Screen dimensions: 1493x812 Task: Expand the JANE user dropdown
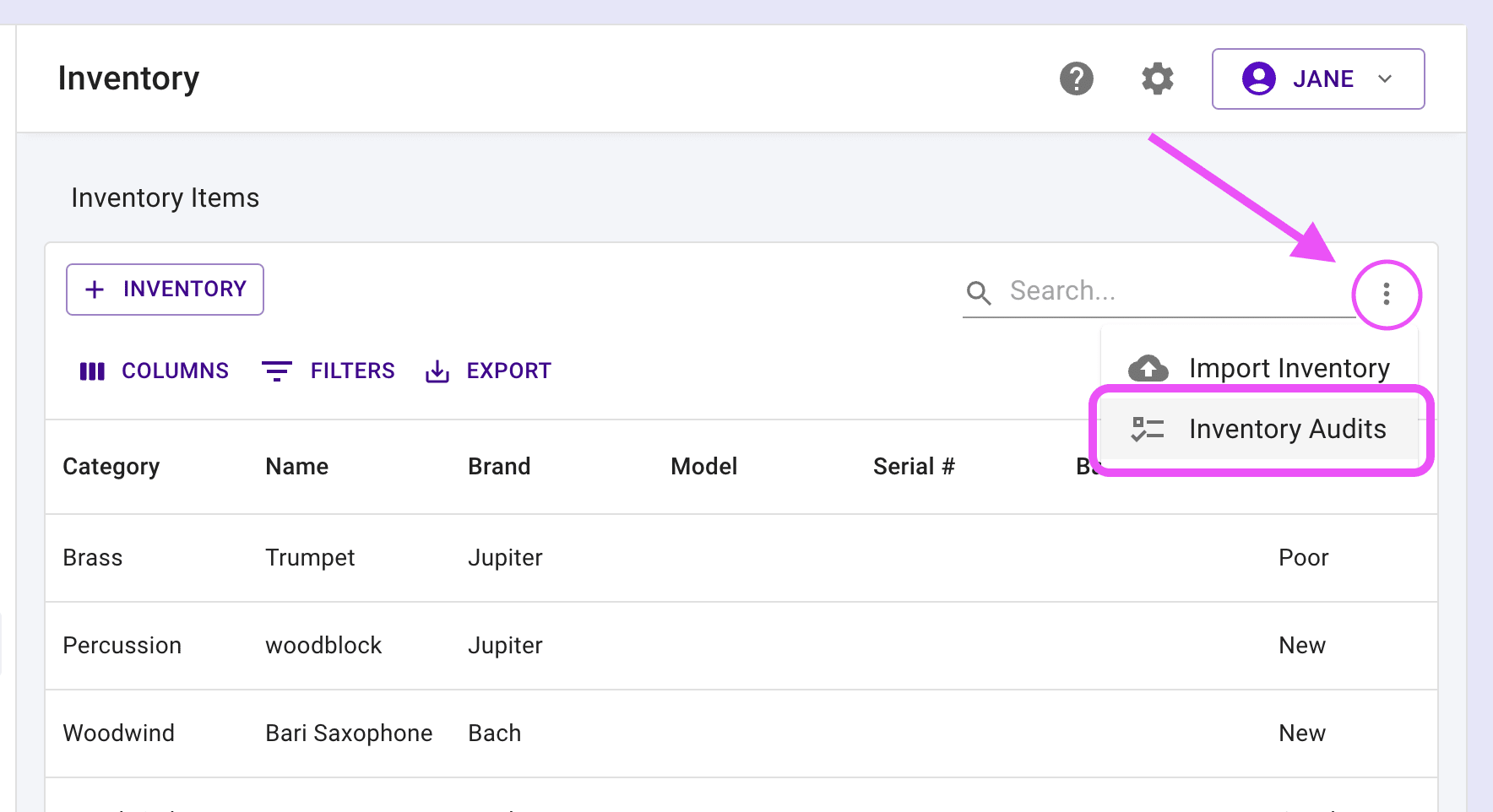click(x=1318, y=78)
